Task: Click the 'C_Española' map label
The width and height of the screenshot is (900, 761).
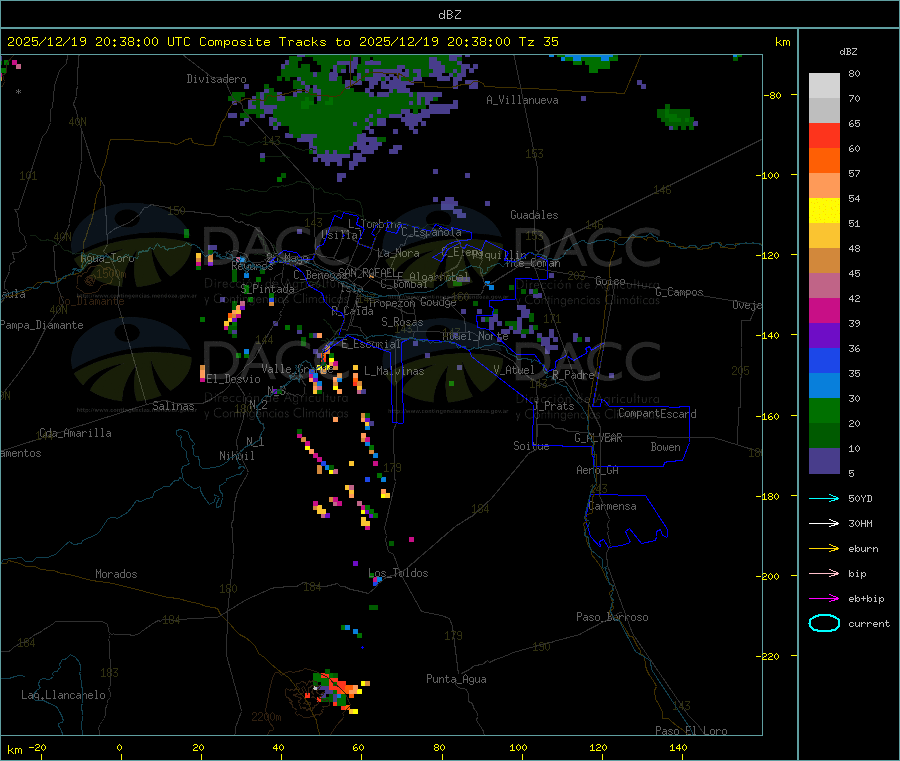Action: click(431, 232)
